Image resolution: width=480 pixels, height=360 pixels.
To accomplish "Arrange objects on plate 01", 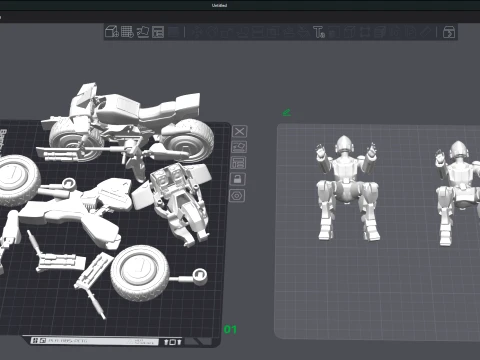I will point(238,163).
